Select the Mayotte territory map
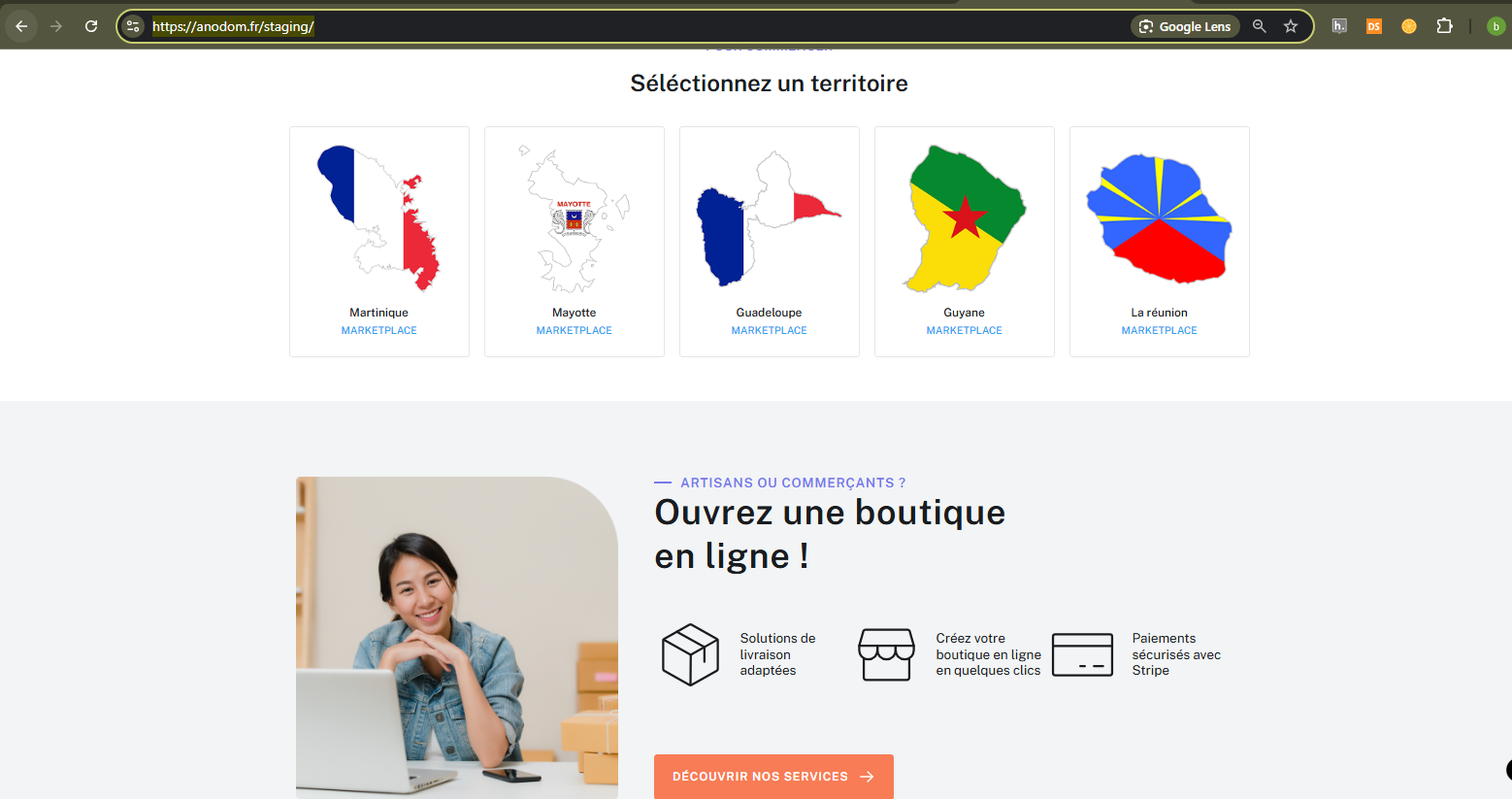 point(575,218)
